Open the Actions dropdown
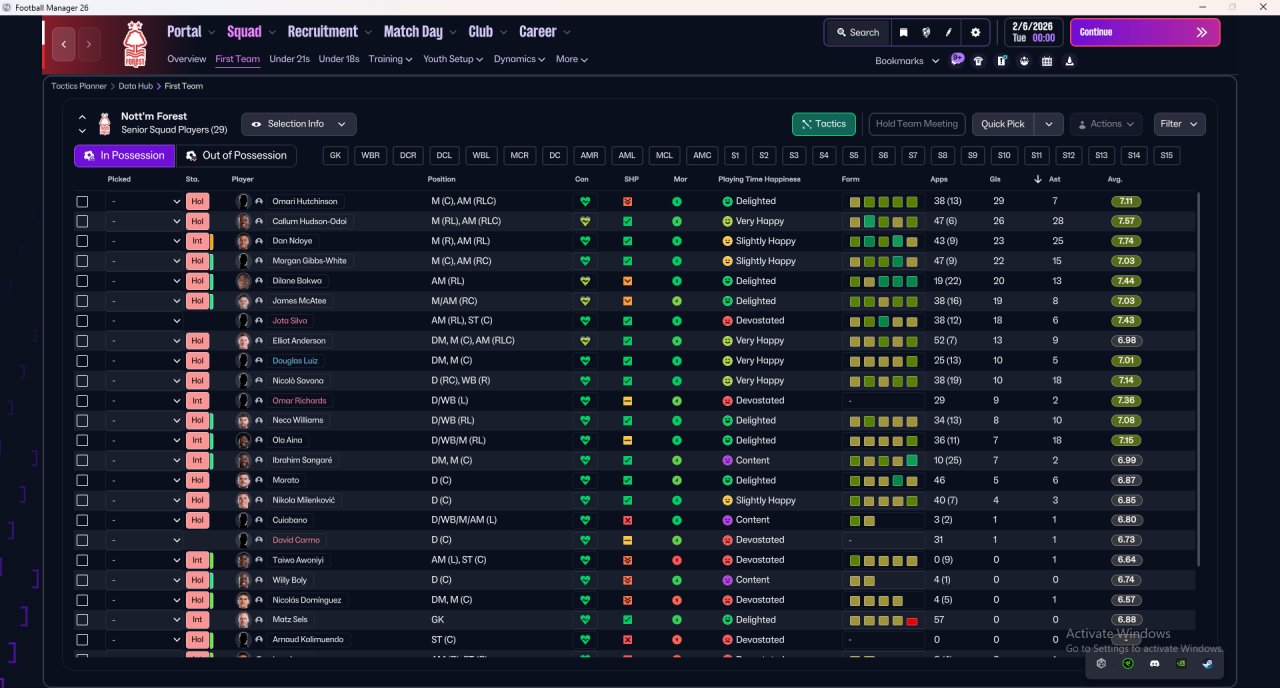1280x688 pixels. click(x=1106, y=124)
